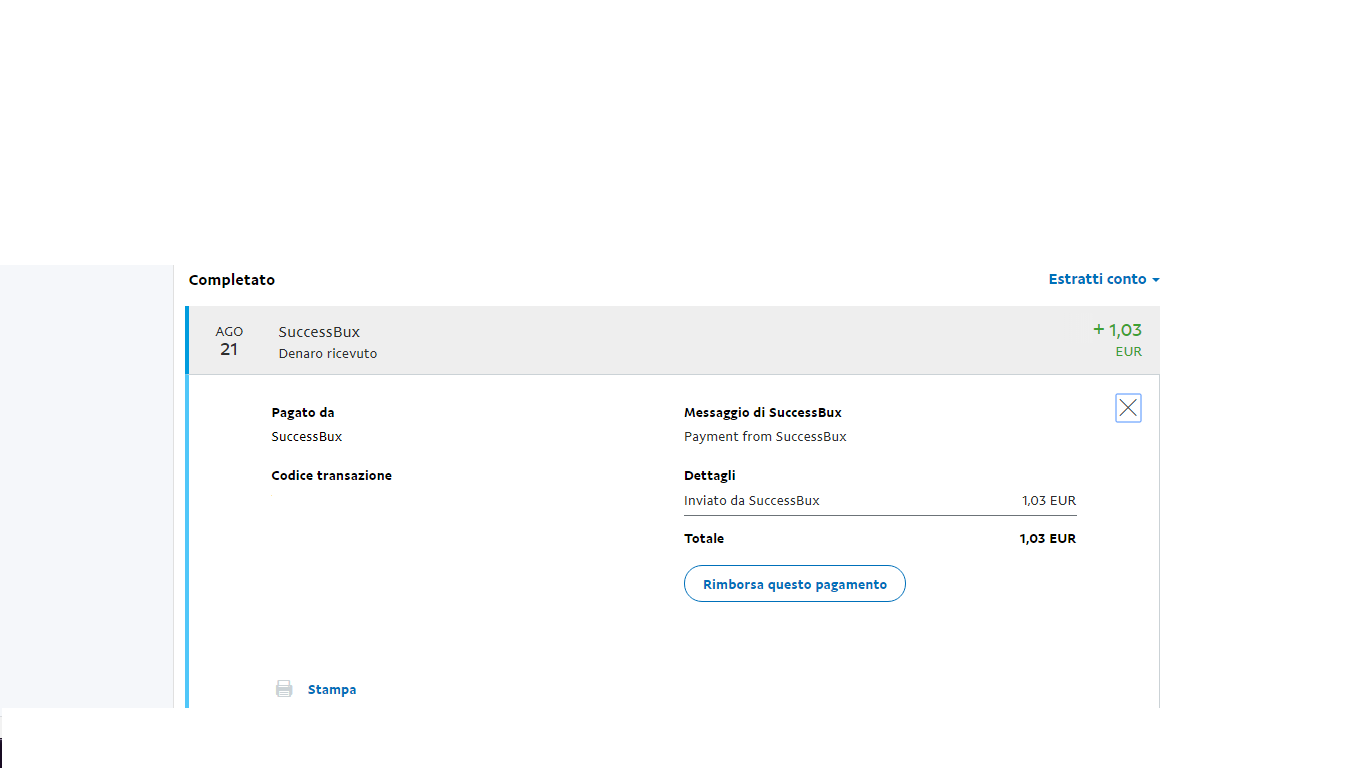1366x768 pixels.
Task: Click Inviato da SuccessBux line
Action: [x=752, y=501]
